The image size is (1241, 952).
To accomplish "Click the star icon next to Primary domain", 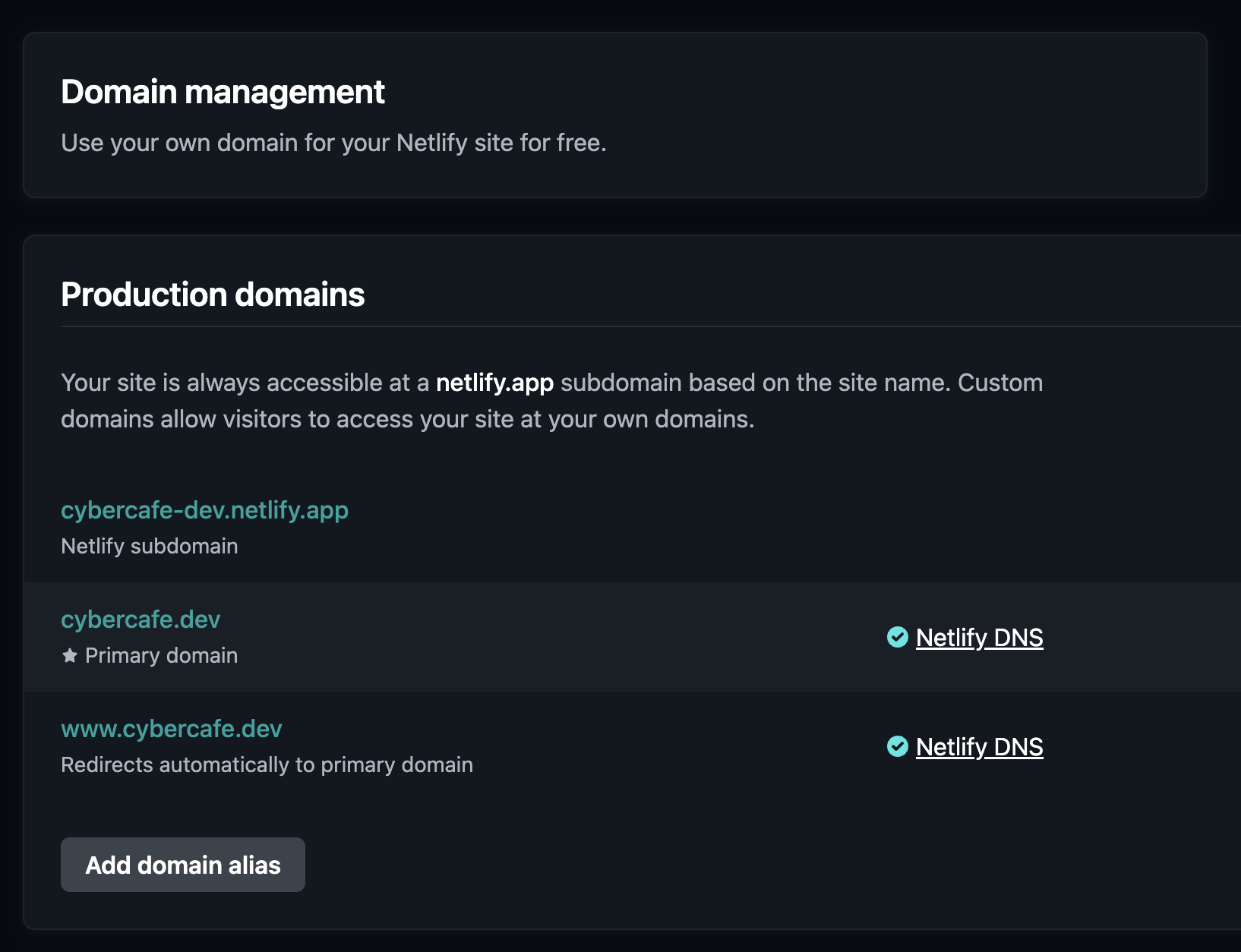I will coord(70,655).
